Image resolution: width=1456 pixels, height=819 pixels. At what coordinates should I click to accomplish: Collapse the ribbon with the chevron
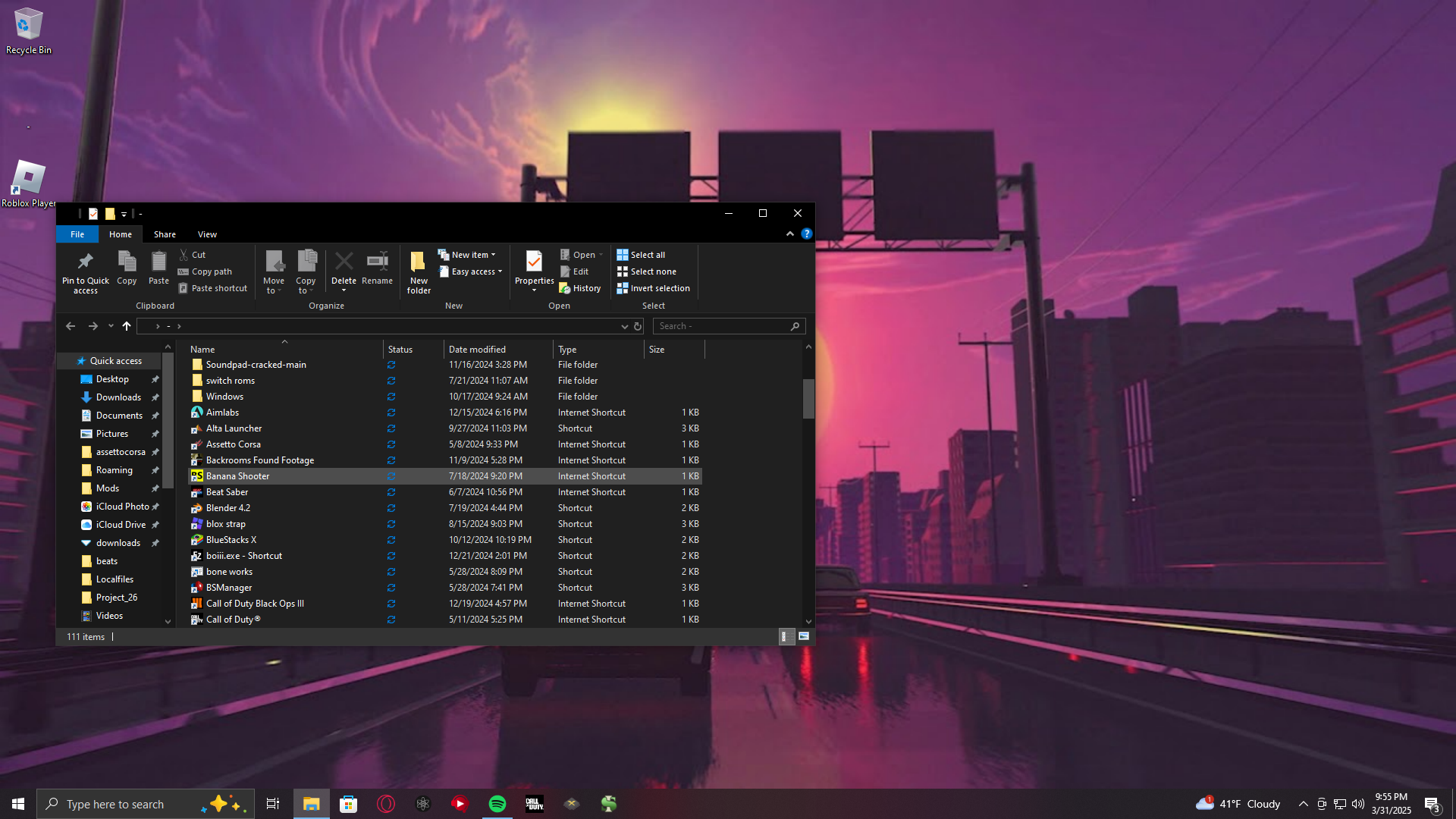click(790, 234)
